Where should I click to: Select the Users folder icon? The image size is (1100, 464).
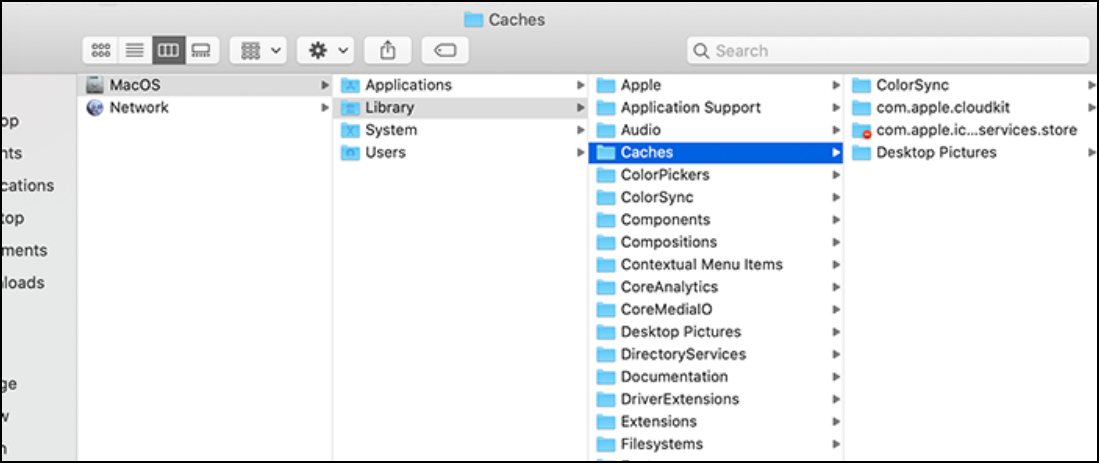[x=350, y=153]
